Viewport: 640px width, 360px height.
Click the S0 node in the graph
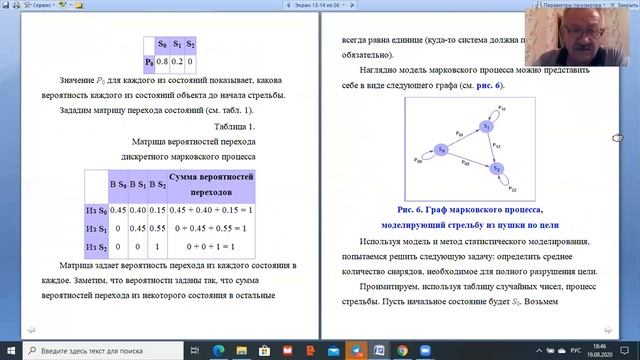(x=441, y=150)
